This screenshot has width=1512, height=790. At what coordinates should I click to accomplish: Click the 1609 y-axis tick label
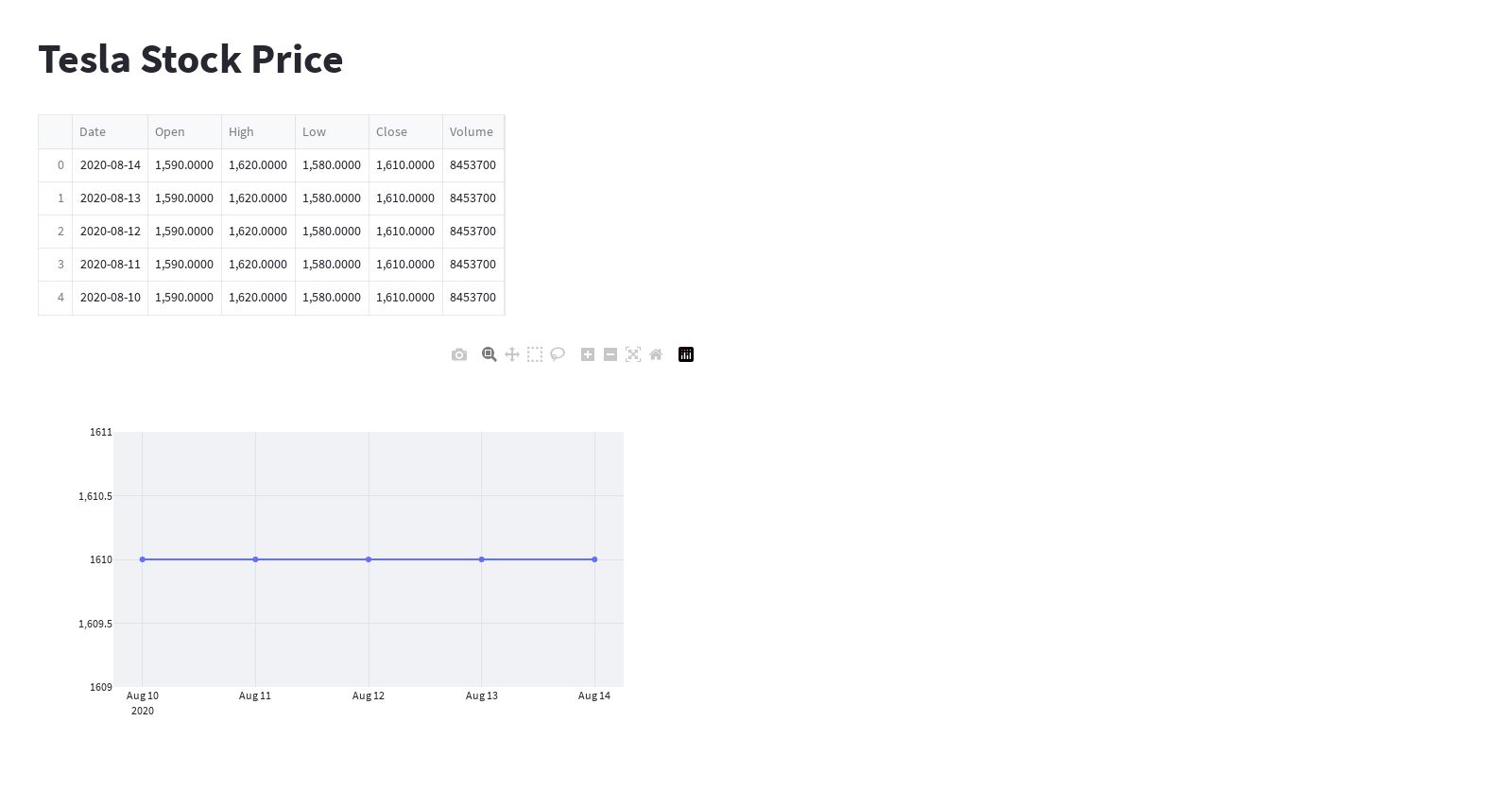click(x=101, y=687)
